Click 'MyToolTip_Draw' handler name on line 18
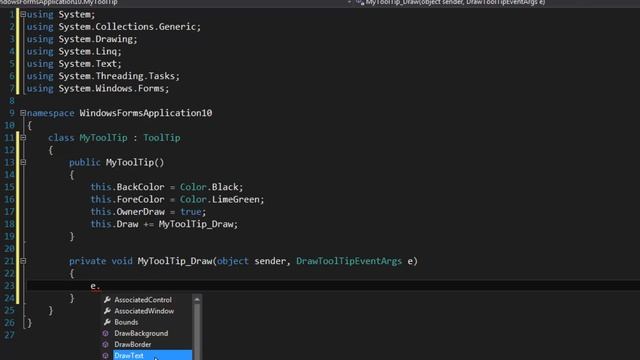This screenshot has width=640, height=360. pyautogui.click(x=196, y=224)
